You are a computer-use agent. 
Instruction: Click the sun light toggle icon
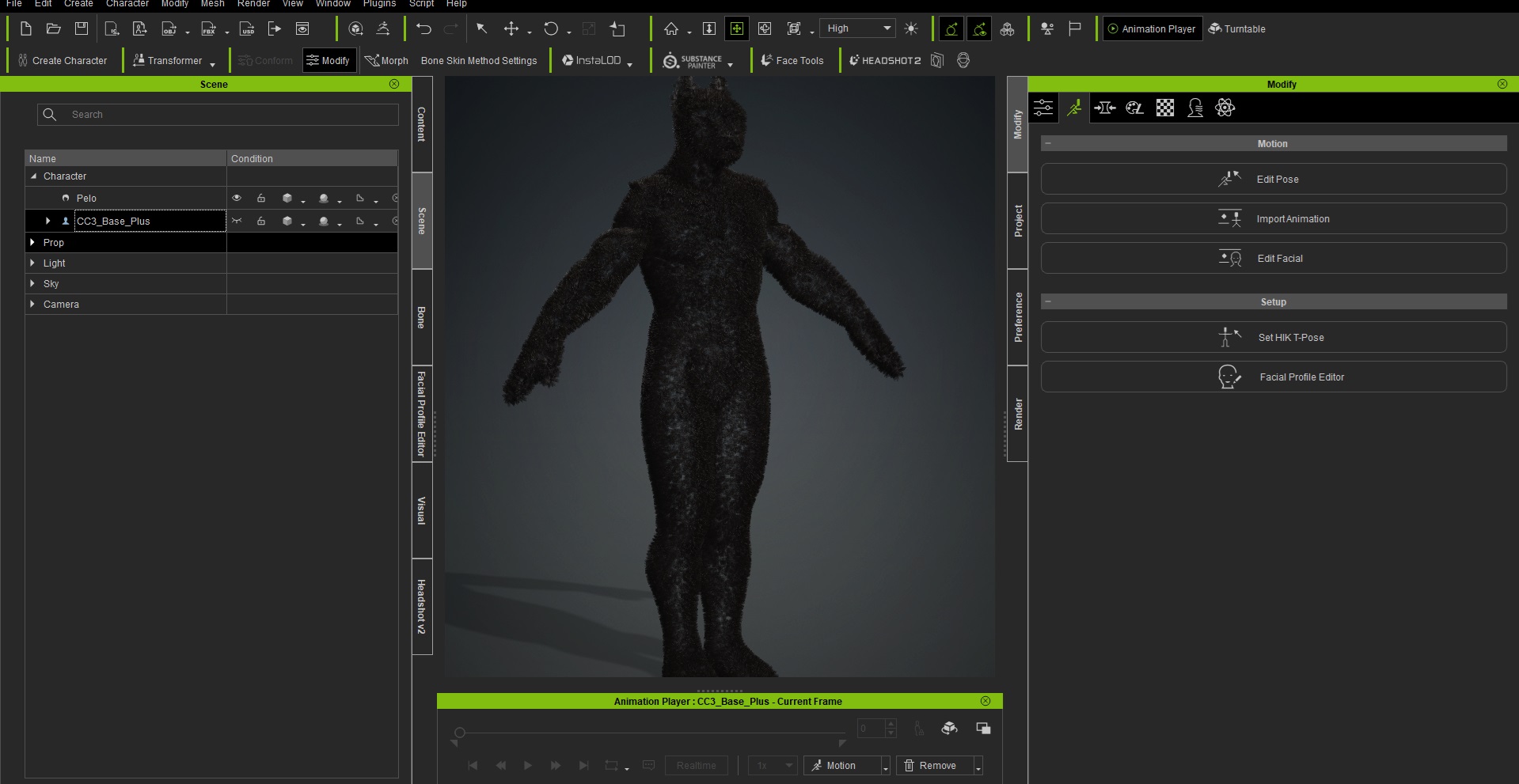pyautogui.click(x=911, y=29)
